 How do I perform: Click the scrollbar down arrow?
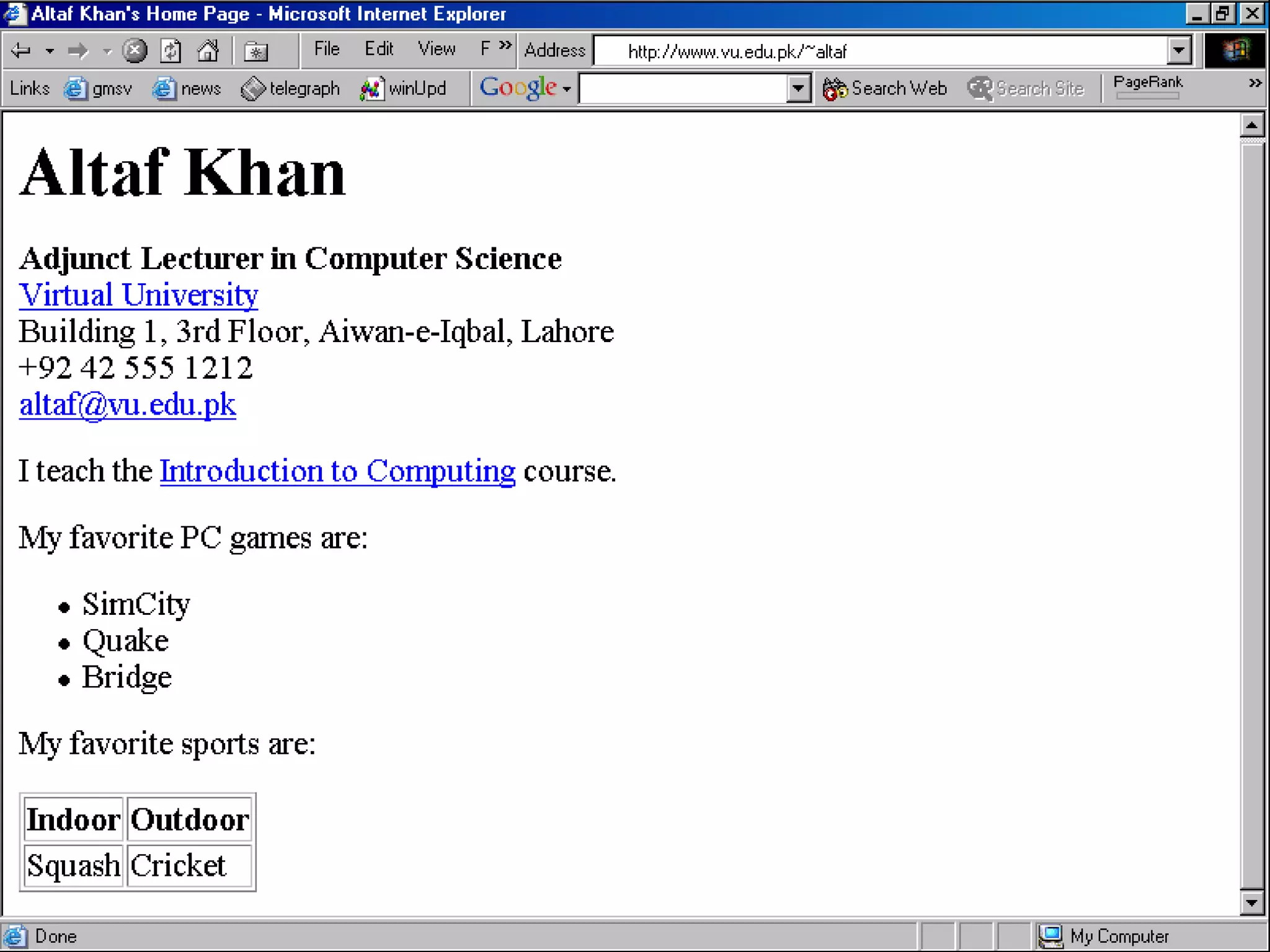(x=1251, y=903)
